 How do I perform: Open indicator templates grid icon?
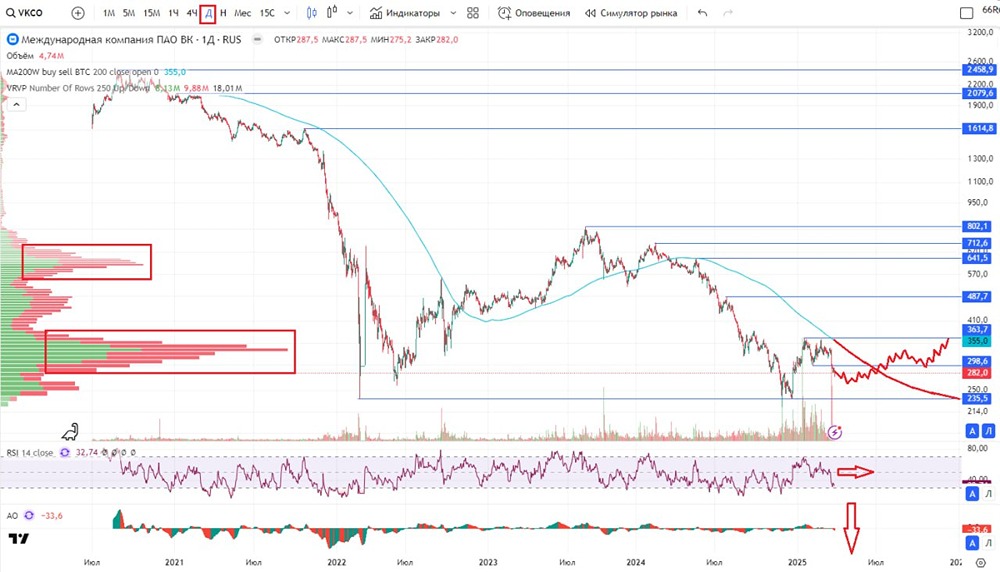pos(473,13)
